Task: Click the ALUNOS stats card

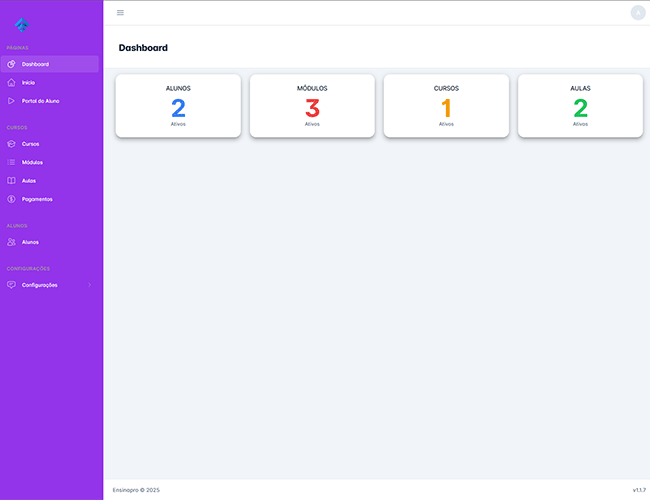Action: pos(178,106)
